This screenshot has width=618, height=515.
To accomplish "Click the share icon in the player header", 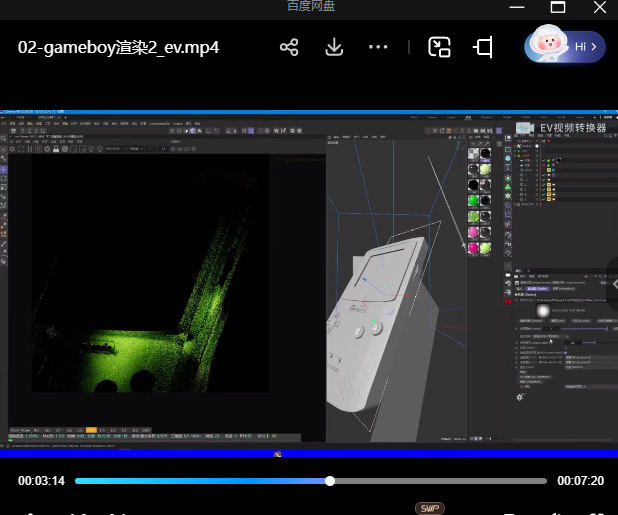I will click(x=289, y=47).
